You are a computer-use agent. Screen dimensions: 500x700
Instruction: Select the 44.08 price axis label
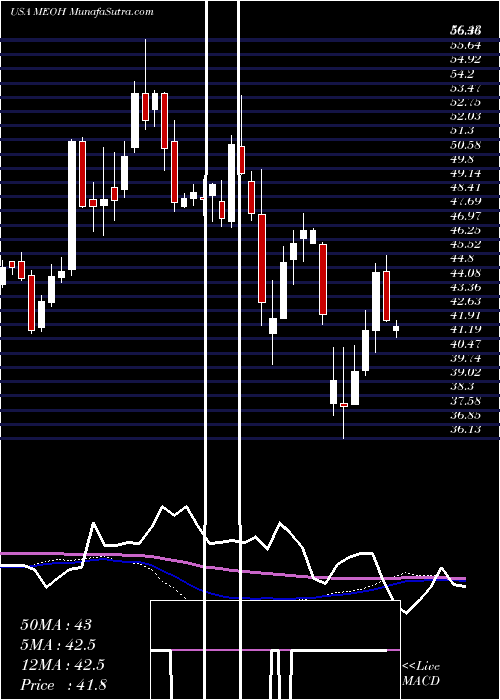coord(466,273)
